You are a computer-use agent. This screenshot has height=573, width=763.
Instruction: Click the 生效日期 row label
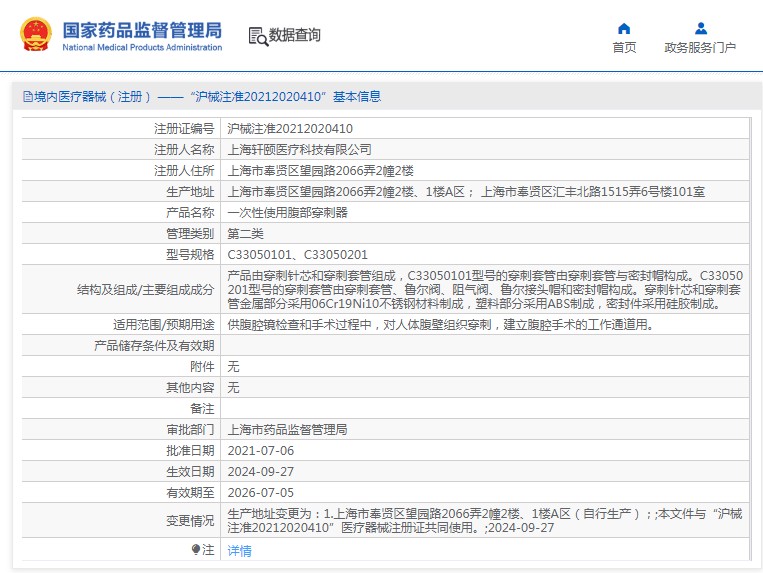tap(190, 471)
